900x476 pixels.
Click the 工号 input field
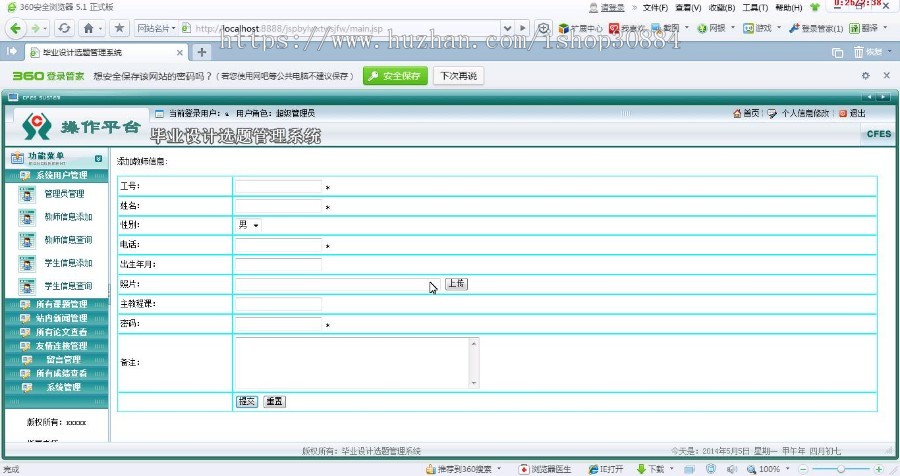coord(278,187)
